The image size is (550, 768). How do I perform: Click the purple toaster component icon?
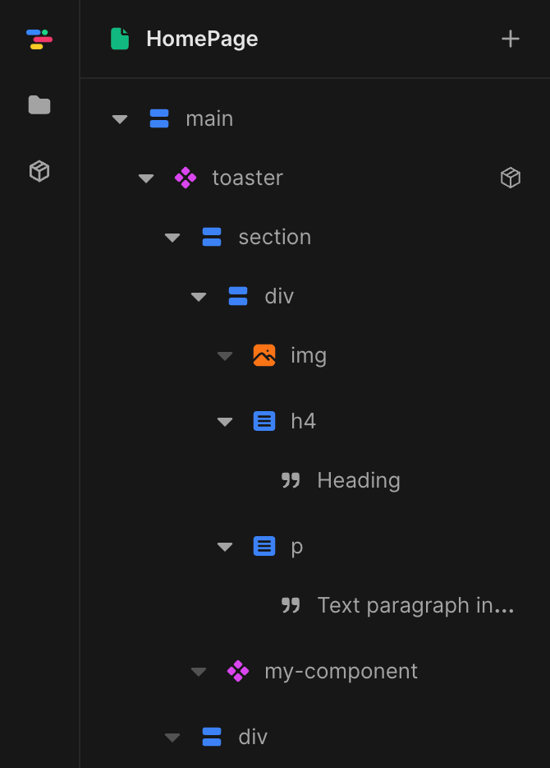186,178
